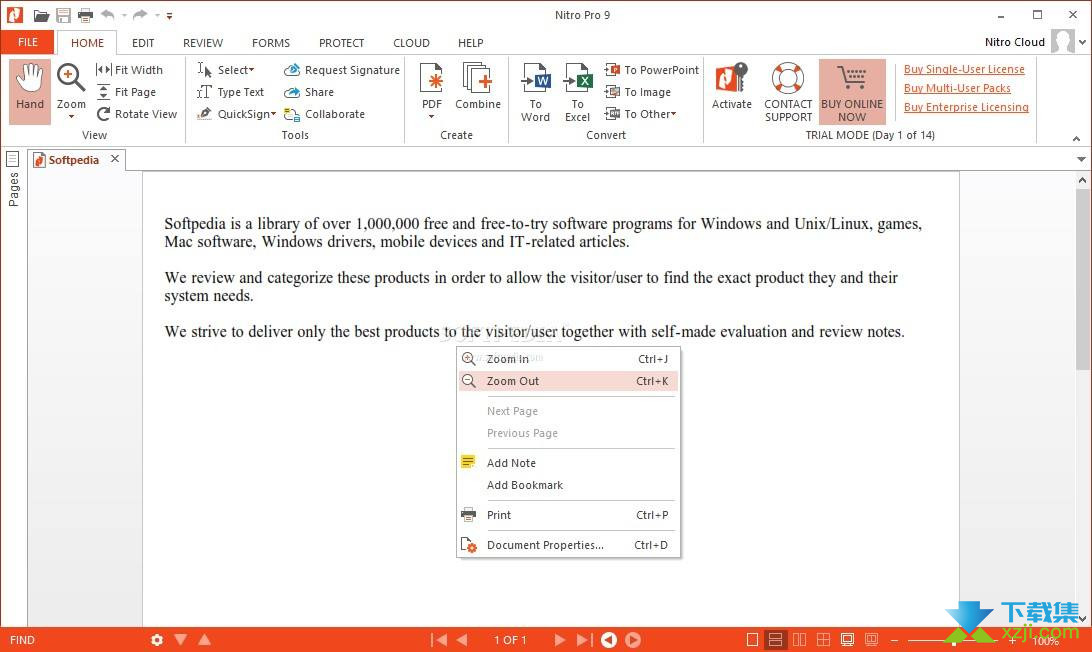Collapse the ribbon
The image size is (1092, 652).
tap(1077, 139)
